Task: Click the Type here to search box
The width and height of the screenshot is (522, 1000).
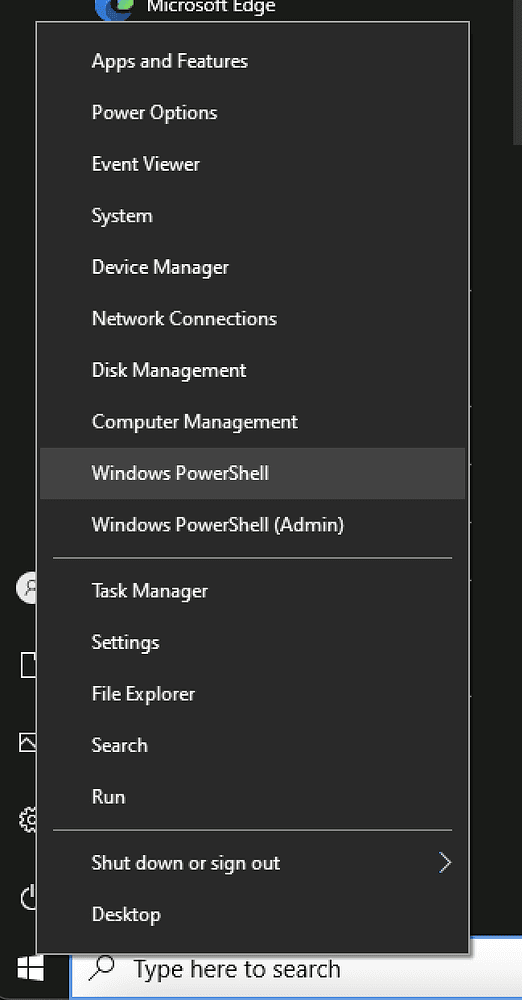Action: click(x=296, y=969)
